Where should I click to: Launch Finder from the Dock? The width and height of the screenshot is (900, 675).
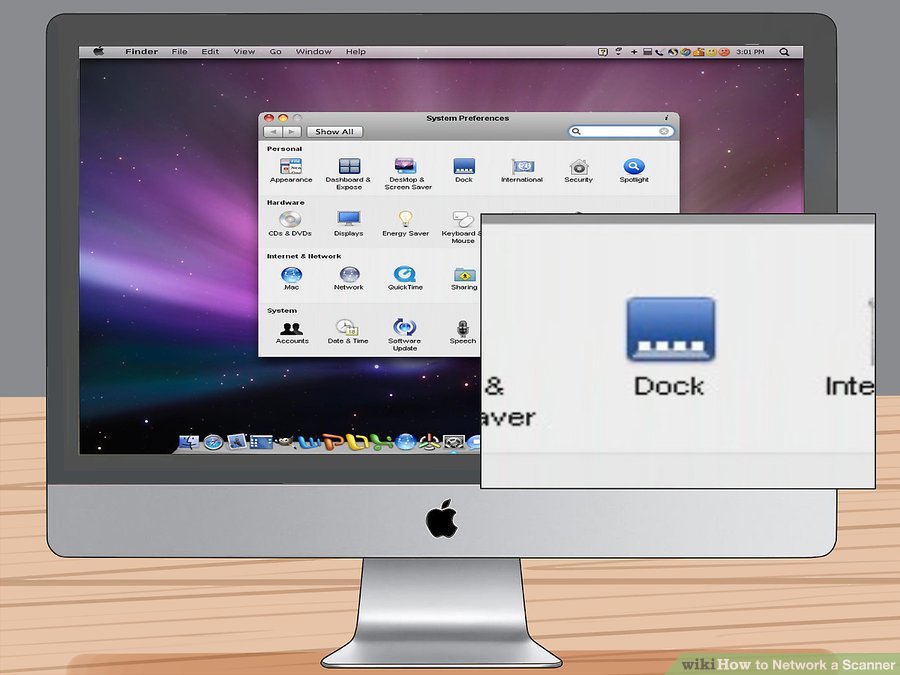[x=189, y=442]
